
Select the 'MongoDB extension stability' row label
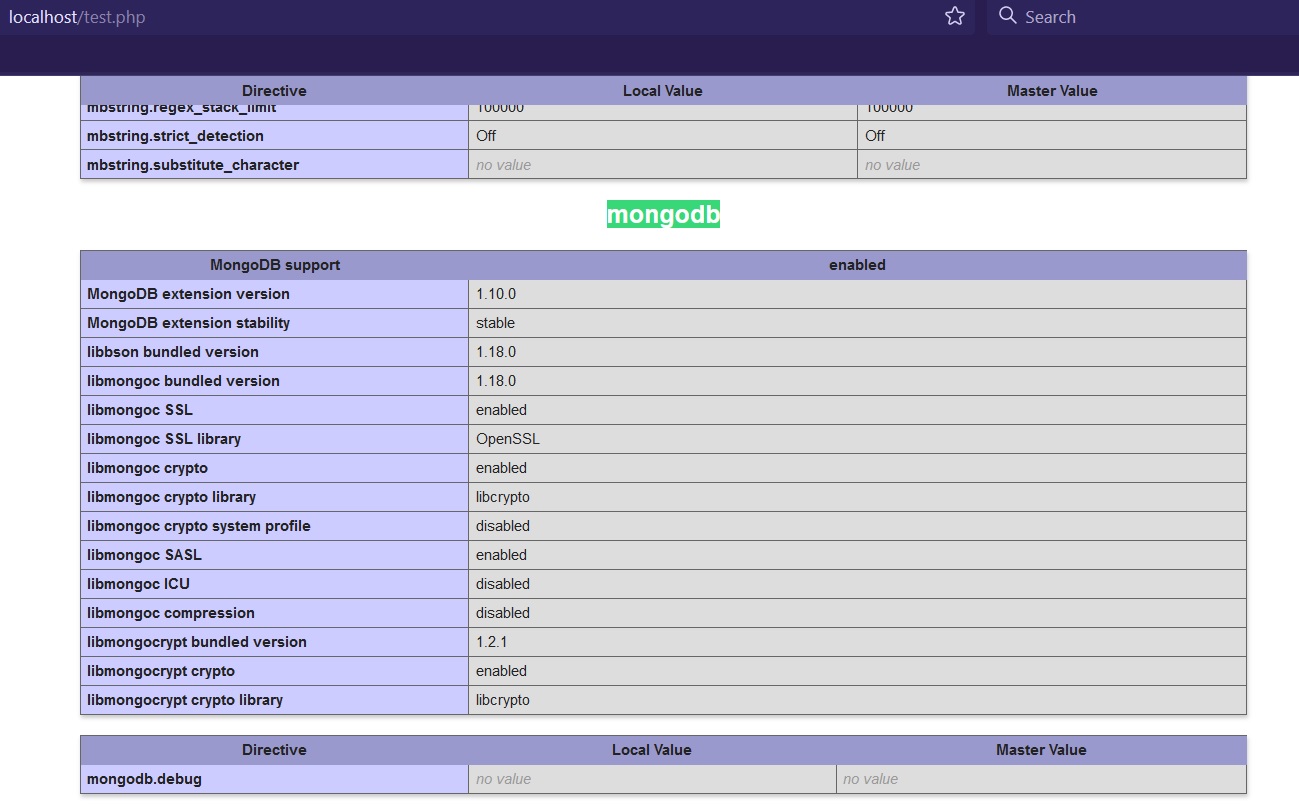[x=188, y=323]
